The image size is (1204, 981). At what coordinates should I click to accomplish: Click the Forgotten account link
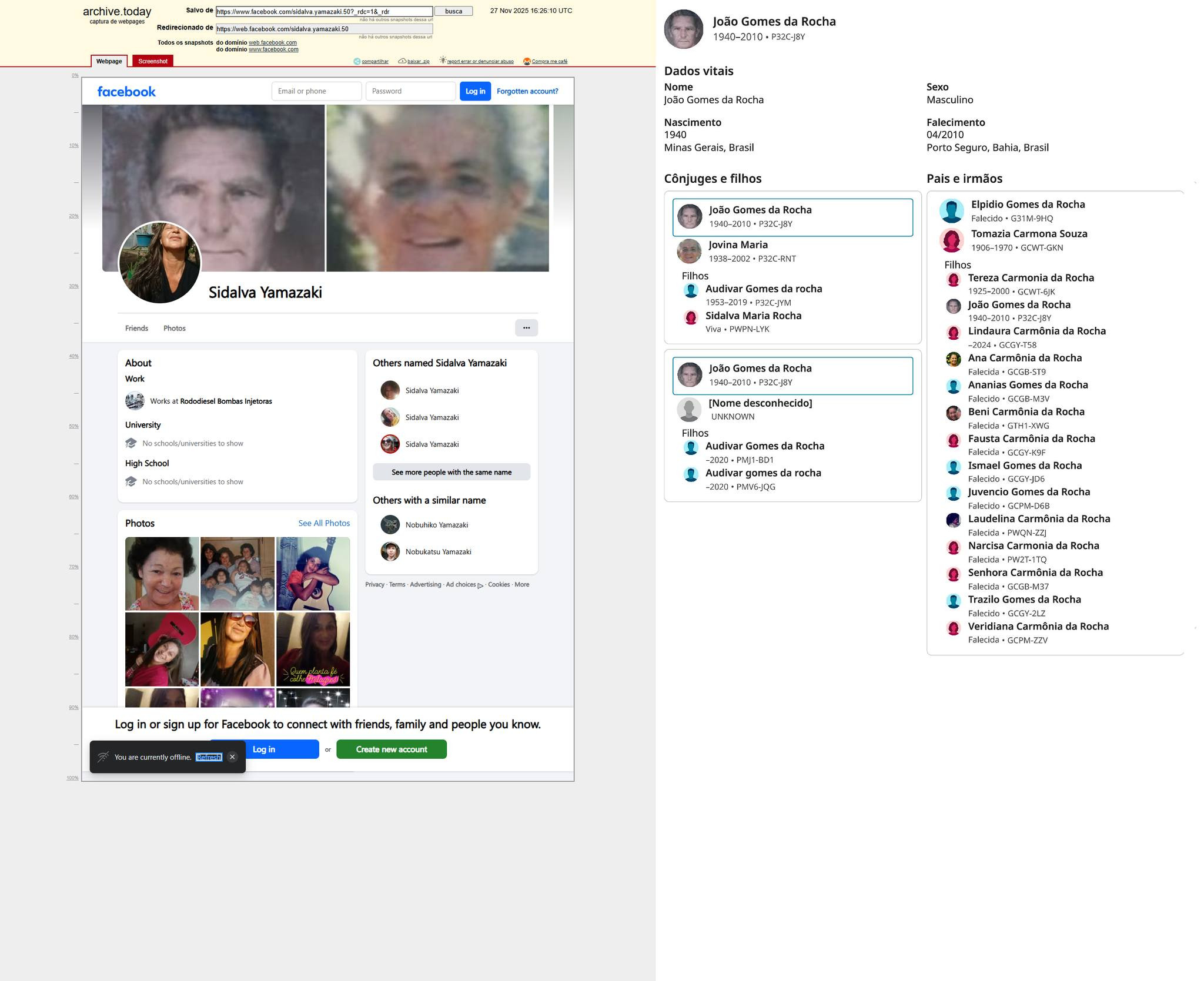527,91
